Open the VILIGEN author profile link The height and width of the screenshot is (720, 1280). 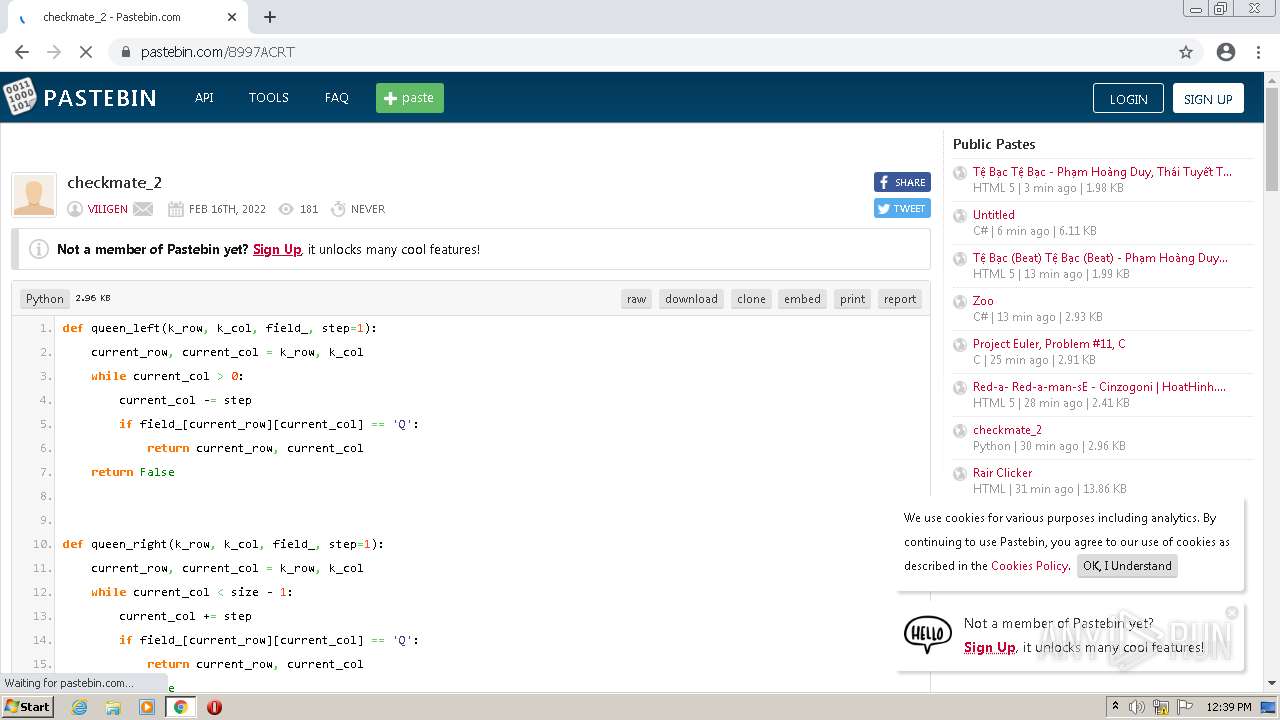pos(108,209)
